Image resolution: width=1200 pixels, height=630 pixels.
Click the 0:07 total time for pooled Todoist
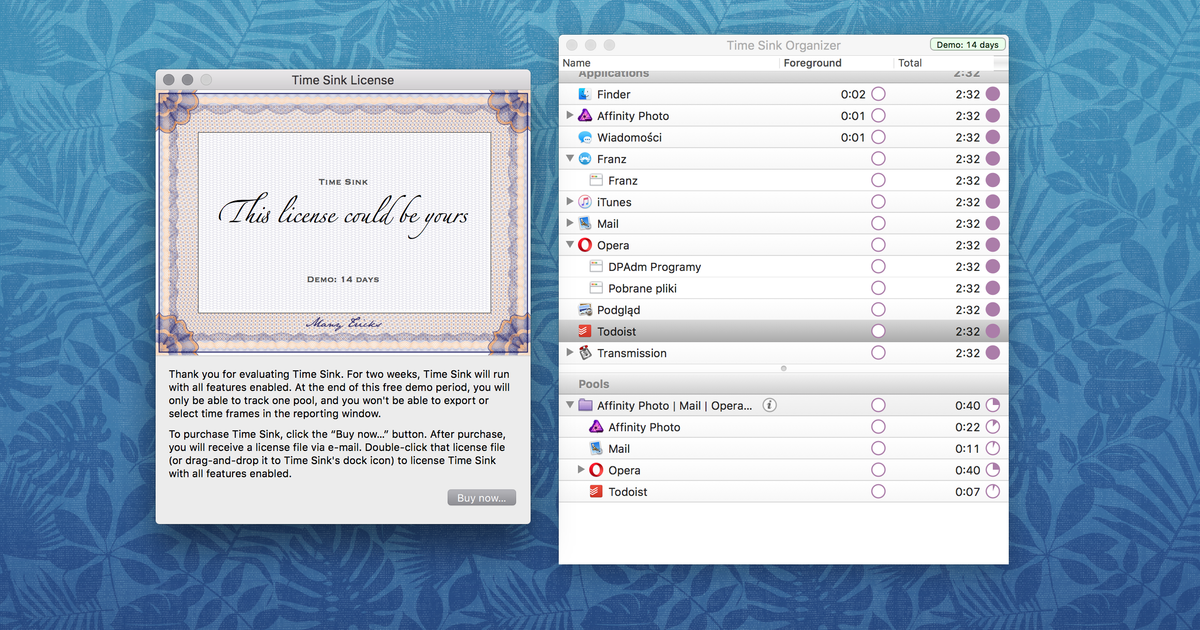(x=968, y=492)
